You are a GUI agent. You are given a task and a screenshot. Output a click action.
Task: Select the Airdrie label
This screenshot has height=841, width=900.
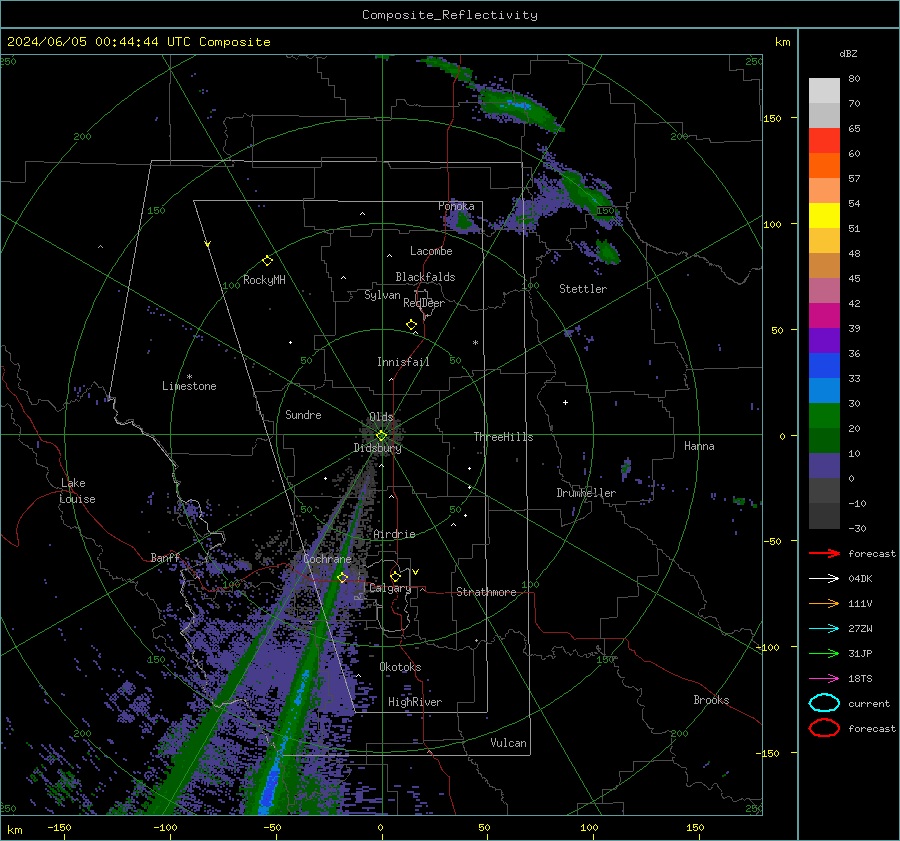tap(394, 534)
